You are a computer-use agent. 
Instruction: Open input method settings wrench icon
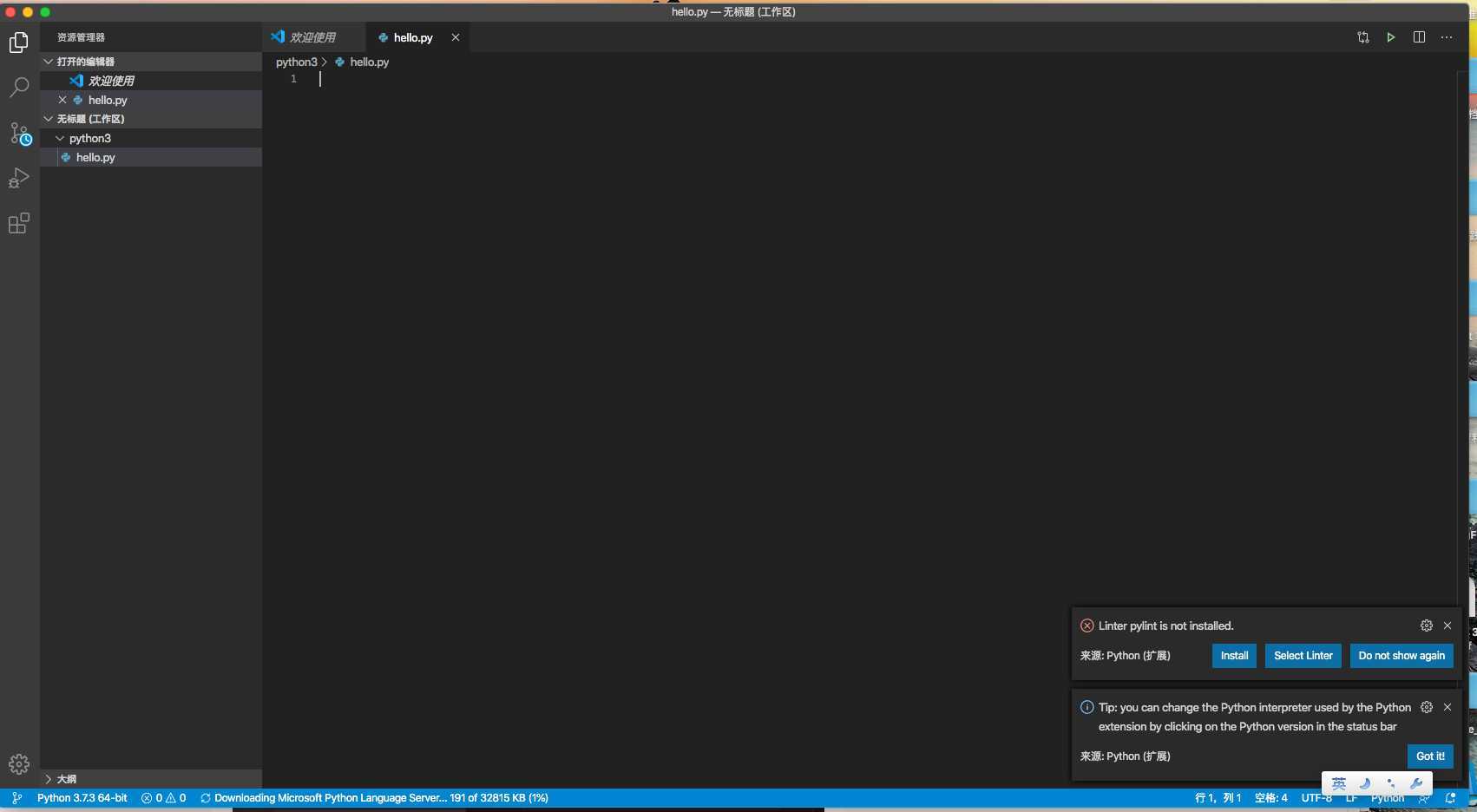tap(1416, 783)
